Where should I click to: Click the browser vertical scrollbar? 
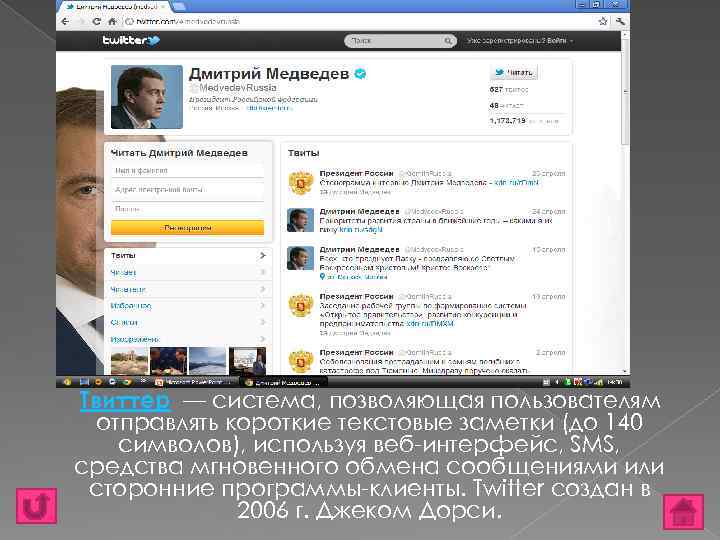tap(625, 202)
